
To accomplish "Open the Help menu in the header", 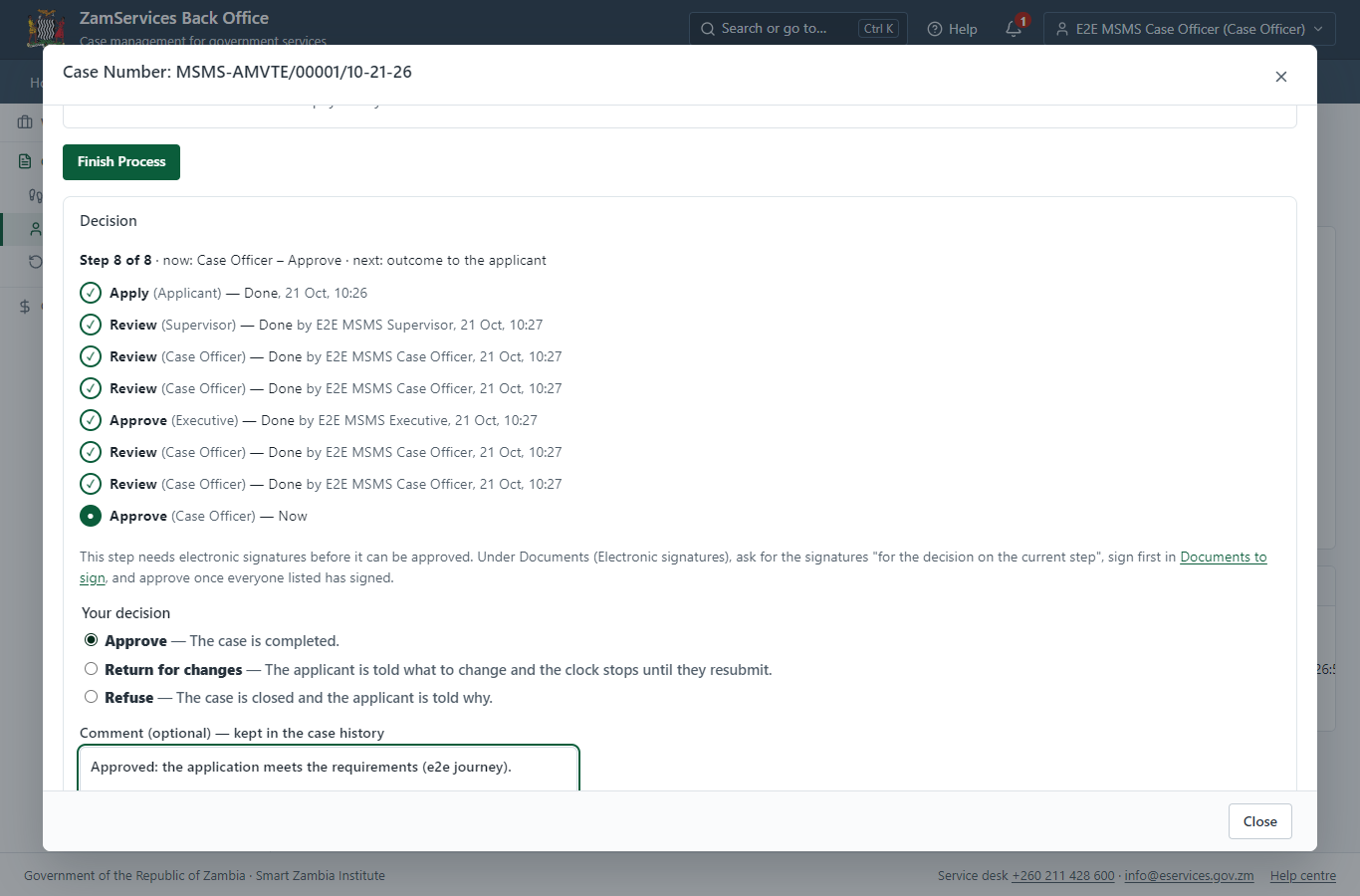I will click(x=952, y=29).
